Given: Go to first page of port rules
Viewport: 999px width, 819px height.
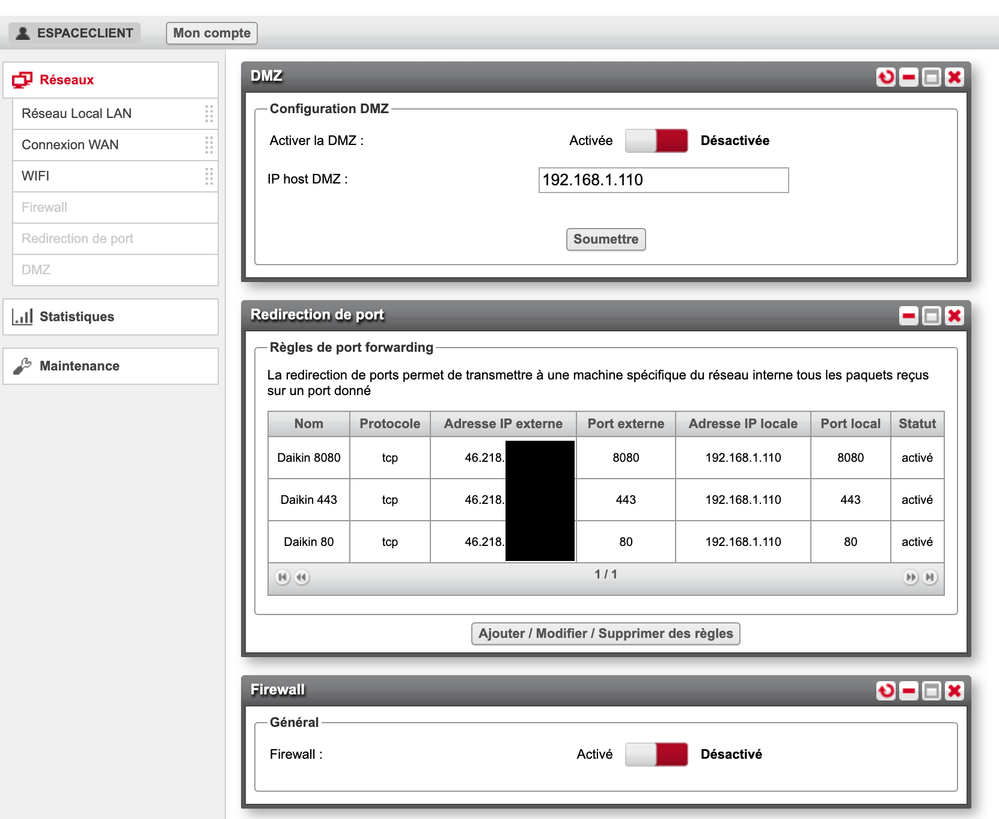Looking at the screenshot, I should click(x=283, y=578).
